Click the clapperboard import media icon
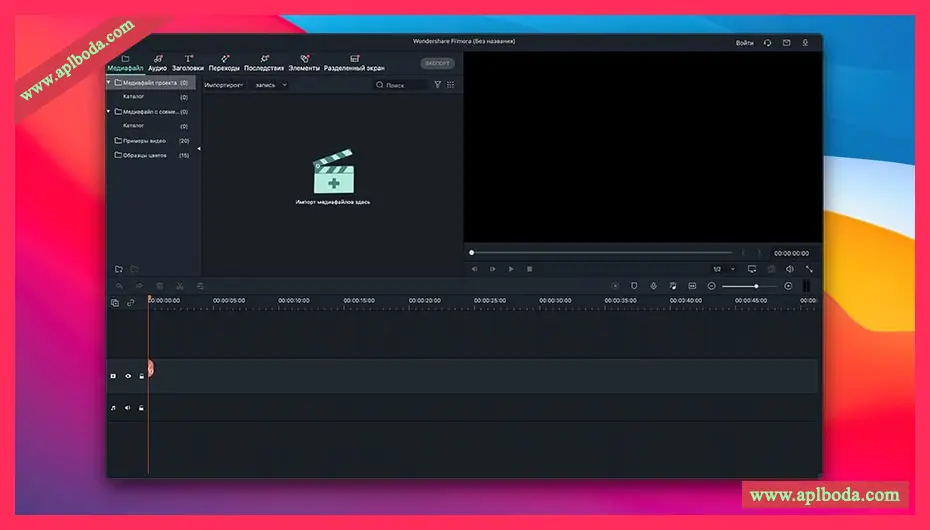This screenshot has width=930, height=530. 333,173
